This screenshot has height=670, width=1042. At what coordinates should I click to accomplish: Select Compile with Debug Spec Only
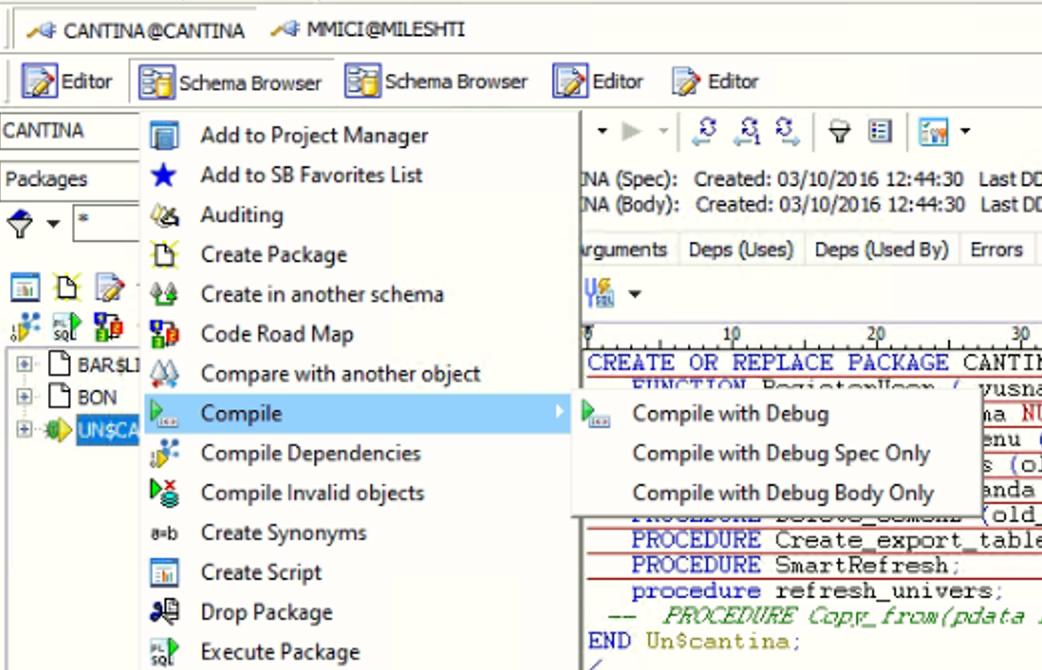coord(781,453)
